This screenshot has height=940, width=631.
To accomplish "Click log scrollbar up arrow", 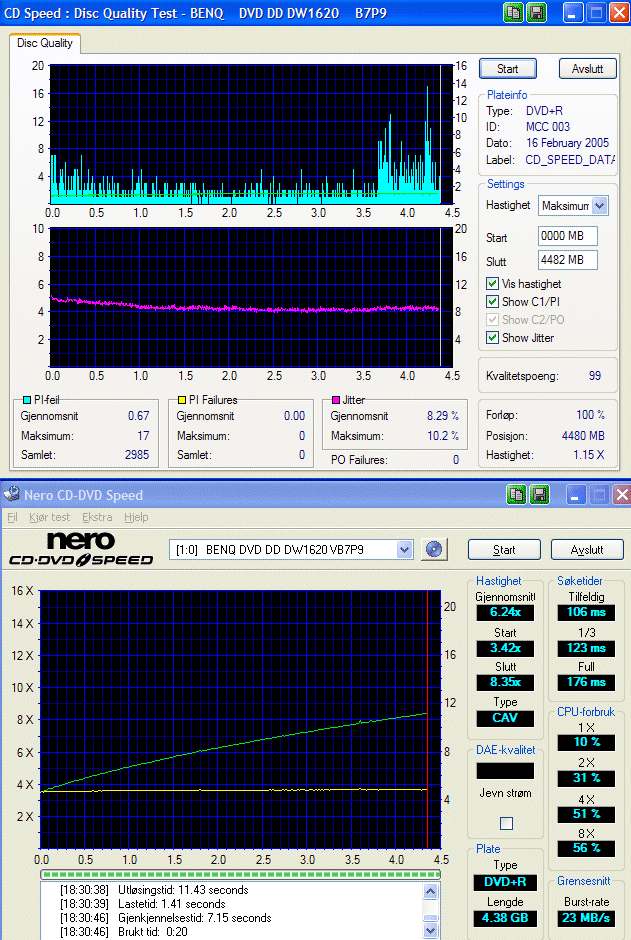I will point(430,891).
